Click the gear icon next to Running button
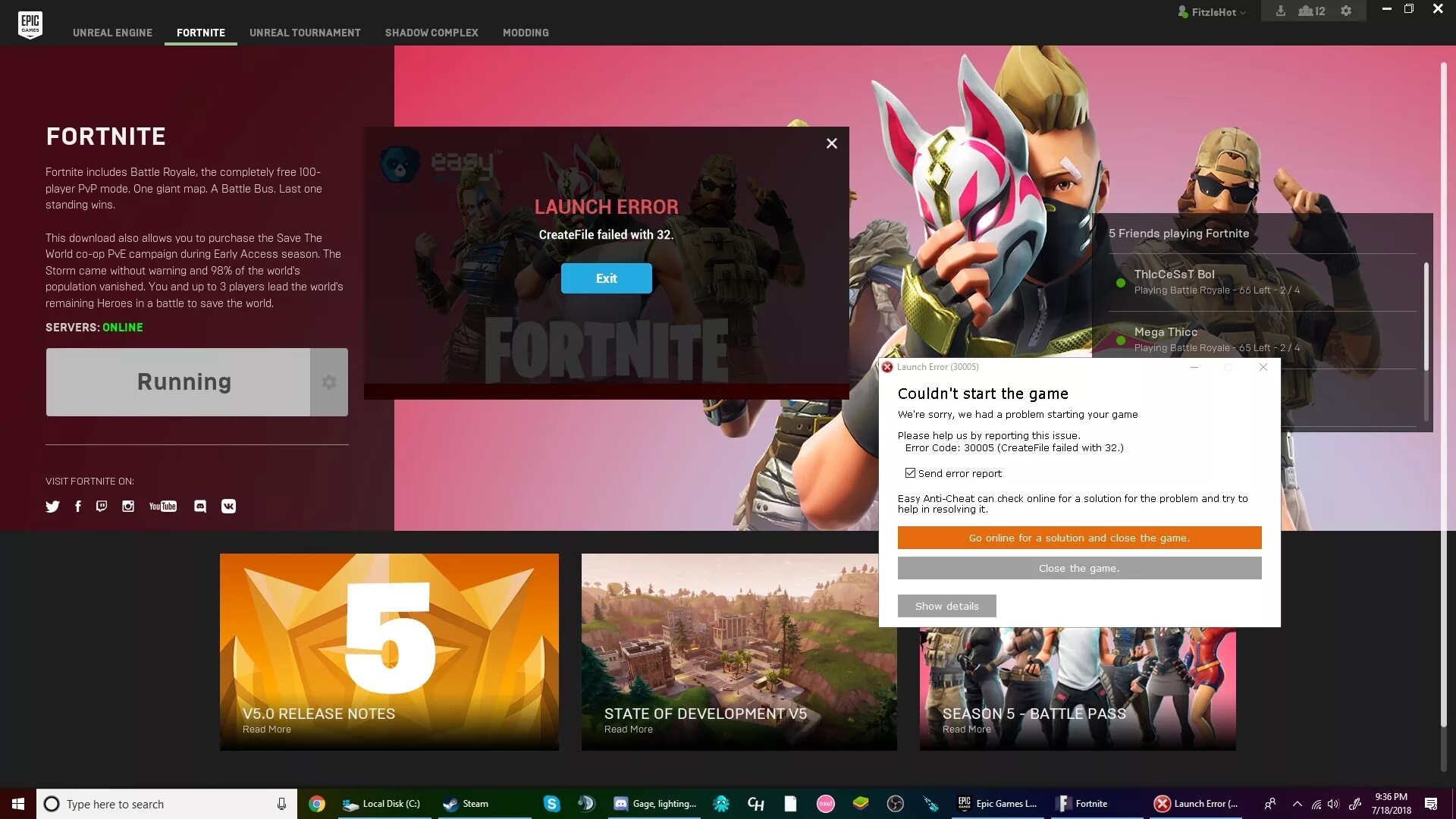 point(329,382)
